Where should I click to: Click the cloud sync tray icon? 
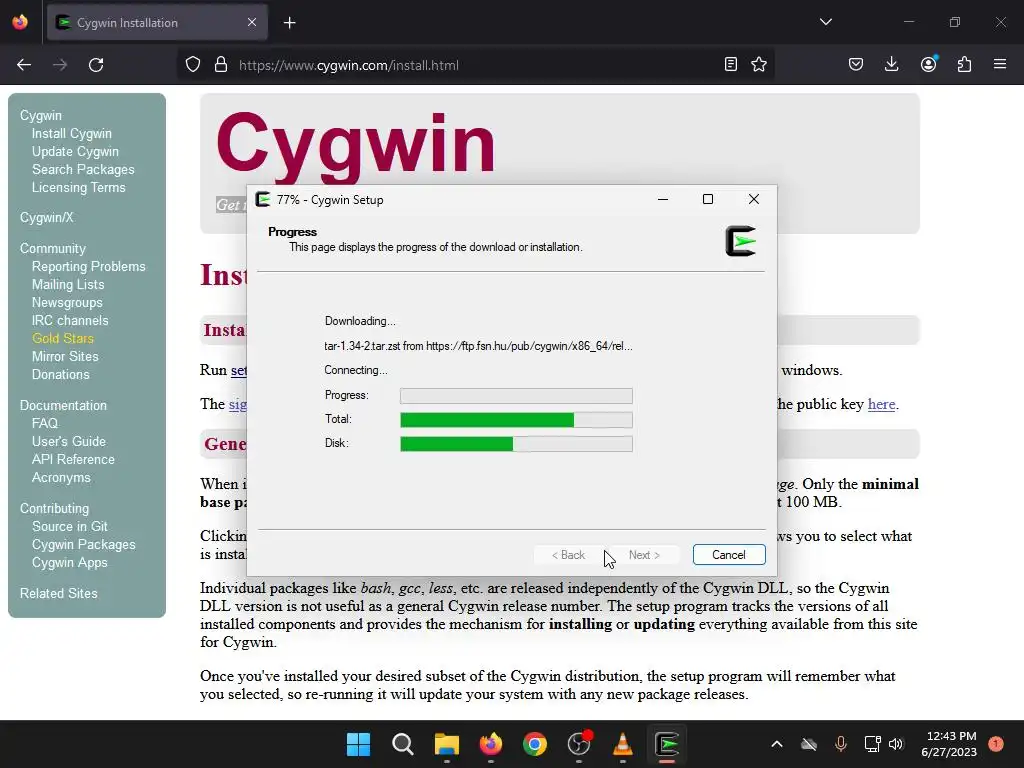pyautogui.click(x=808, y=744)
